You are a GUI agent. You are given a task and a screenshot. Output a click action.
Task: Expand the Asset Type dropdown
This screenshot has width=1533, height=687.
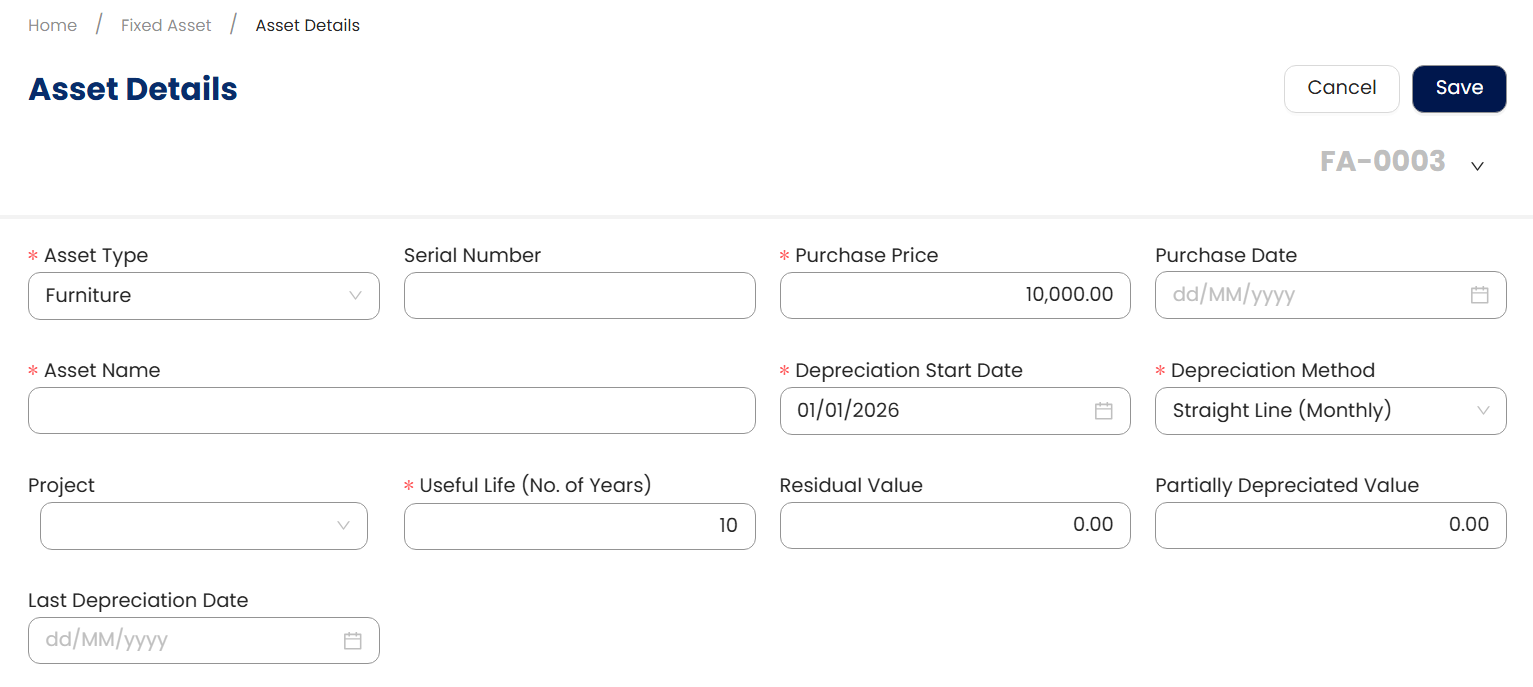[204, 296]
